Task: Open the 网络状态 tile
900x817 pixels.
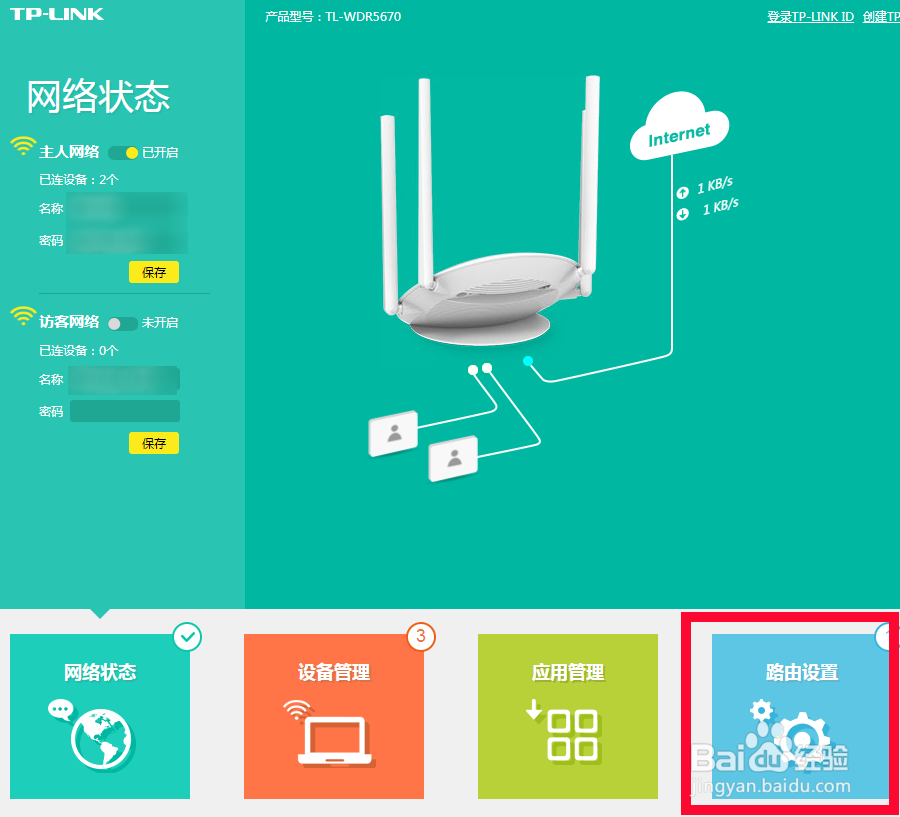Action: 100,716
